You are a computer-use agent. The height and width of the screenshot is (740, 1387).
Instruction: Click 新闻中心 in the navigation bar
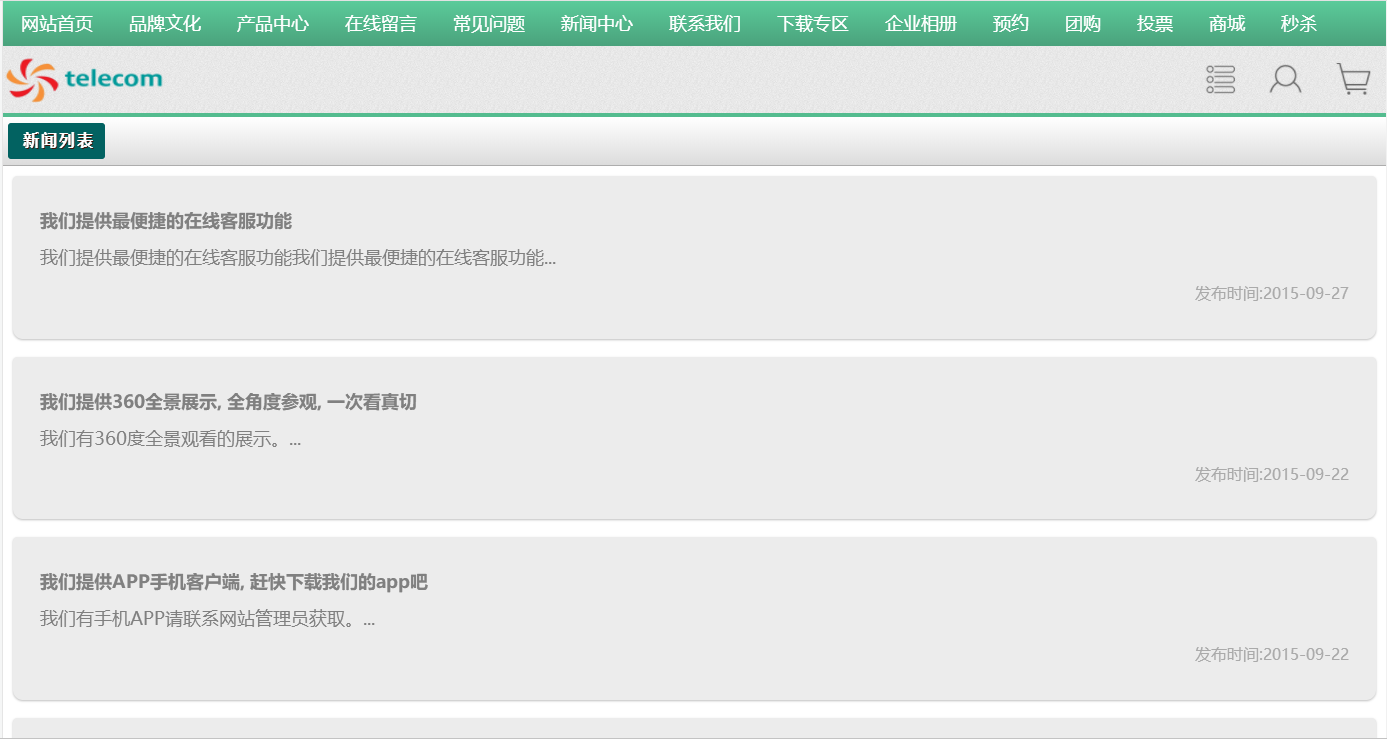[597, 24]
